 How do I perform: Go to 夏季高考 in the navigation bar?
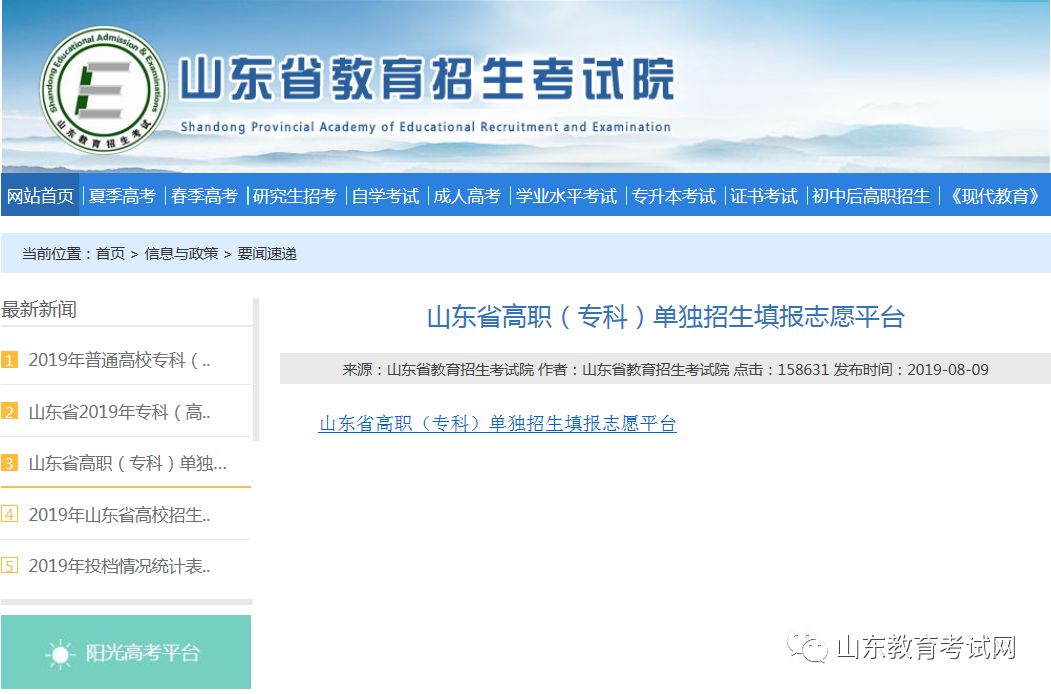pyautogui.click(x=122, y=196)
